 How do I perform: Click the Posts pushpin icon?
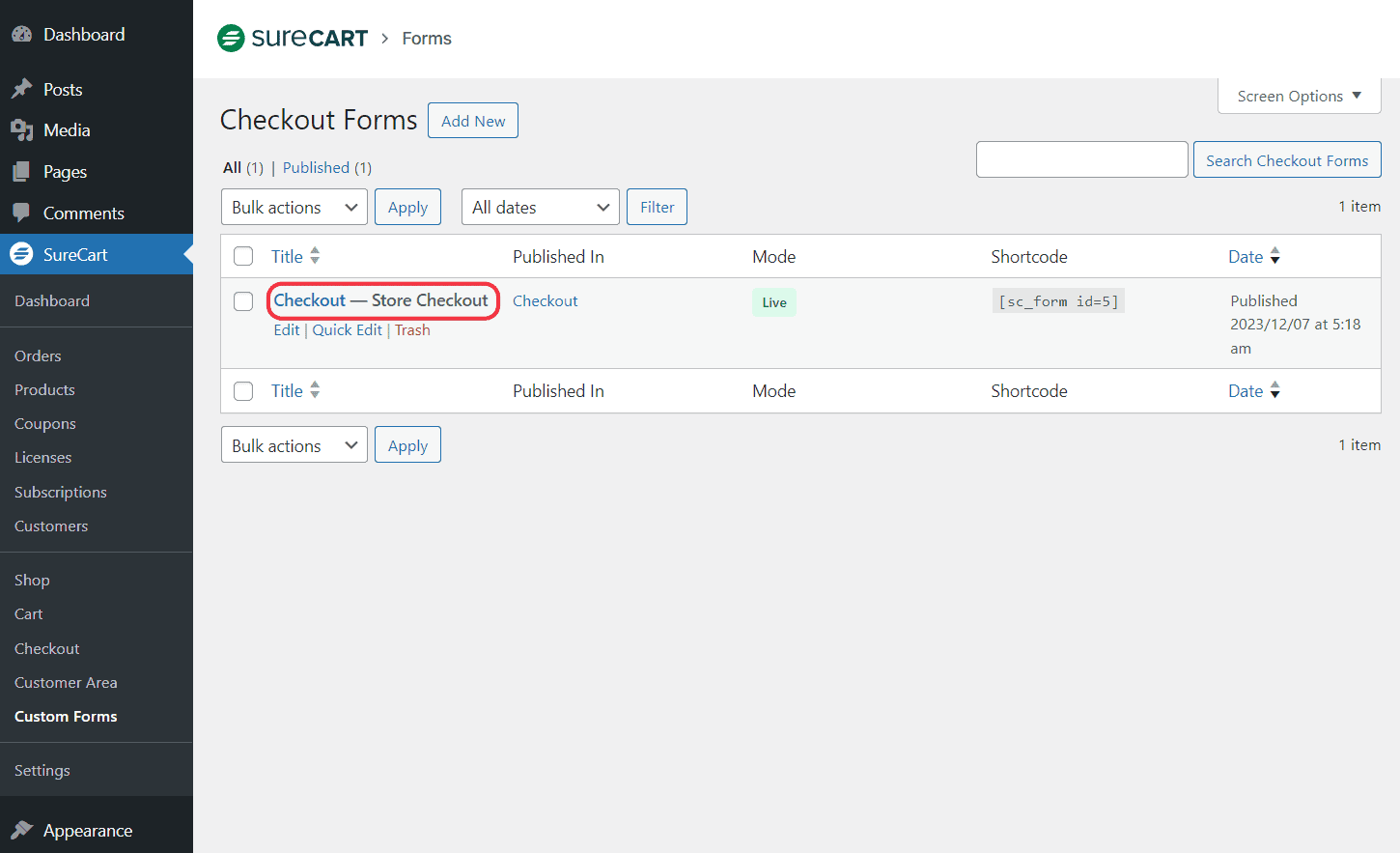click(21, 90)
